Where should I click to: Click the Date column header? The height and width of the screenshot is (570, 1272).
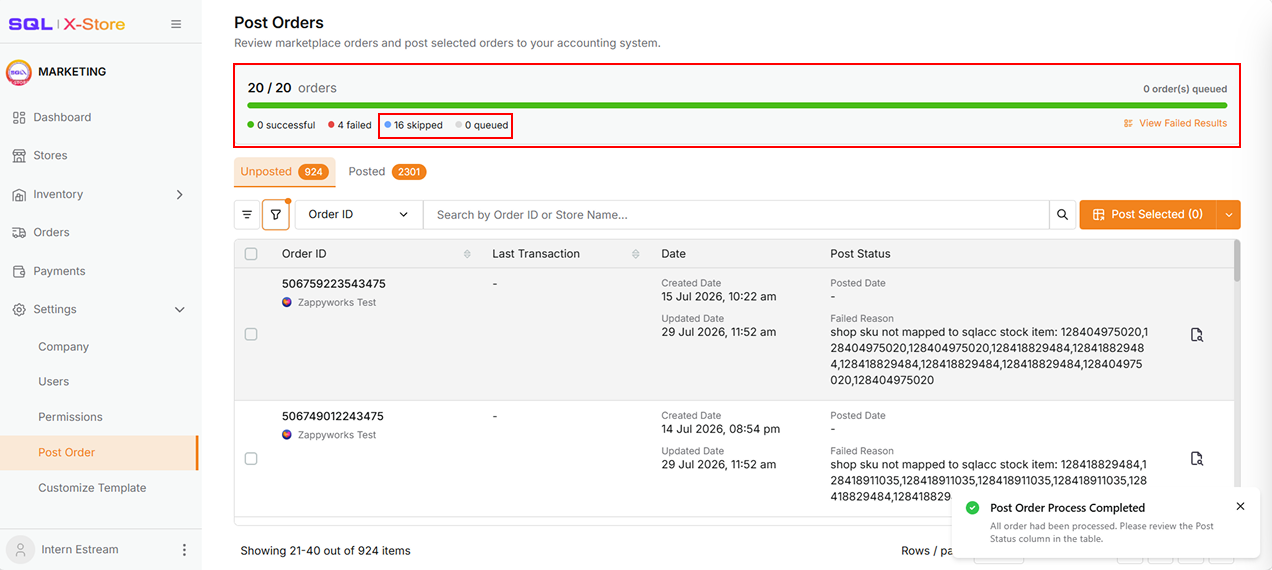point(673,254)
